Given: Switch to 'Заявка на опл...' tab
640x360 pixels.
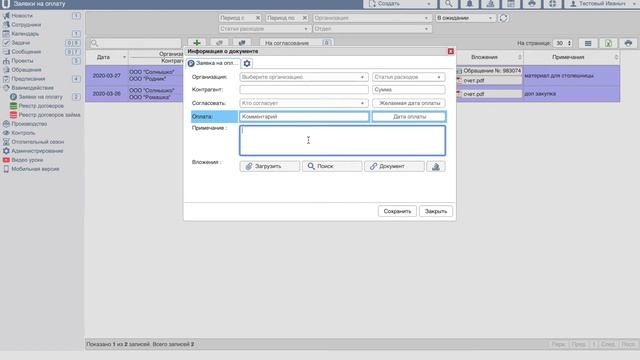Looking at the screenshot, I should point(213,63).
